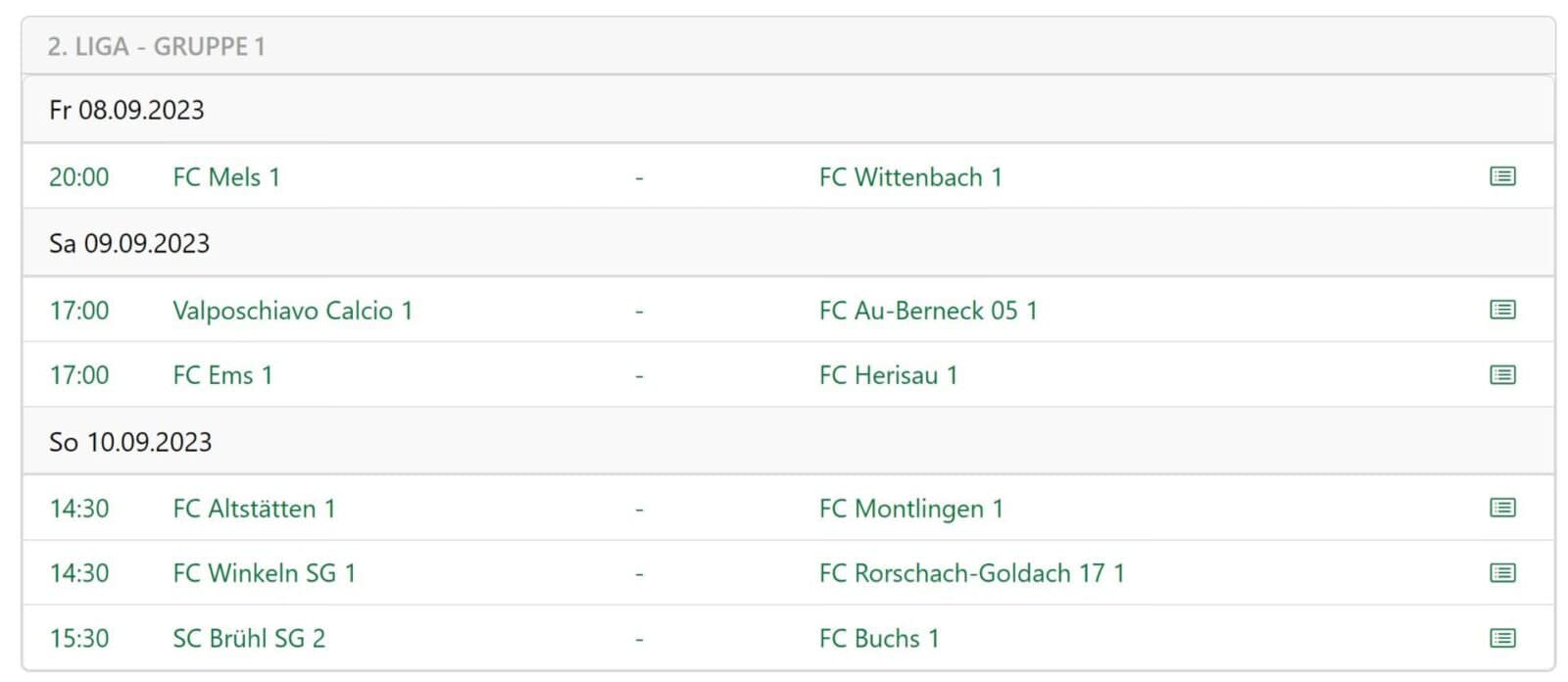
Task: Click the 15:30 kickoff time
Action: (79, 639)
